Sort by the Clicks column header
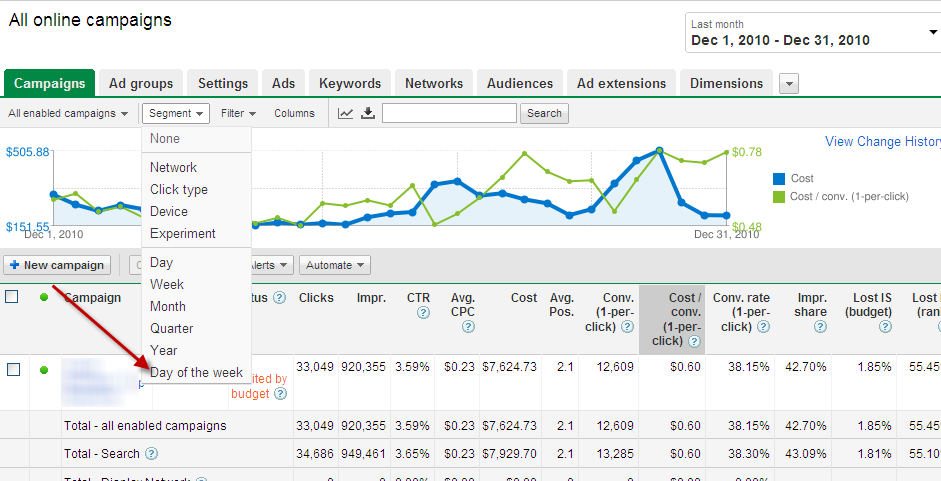941x481 pixels. pos(316,298)
